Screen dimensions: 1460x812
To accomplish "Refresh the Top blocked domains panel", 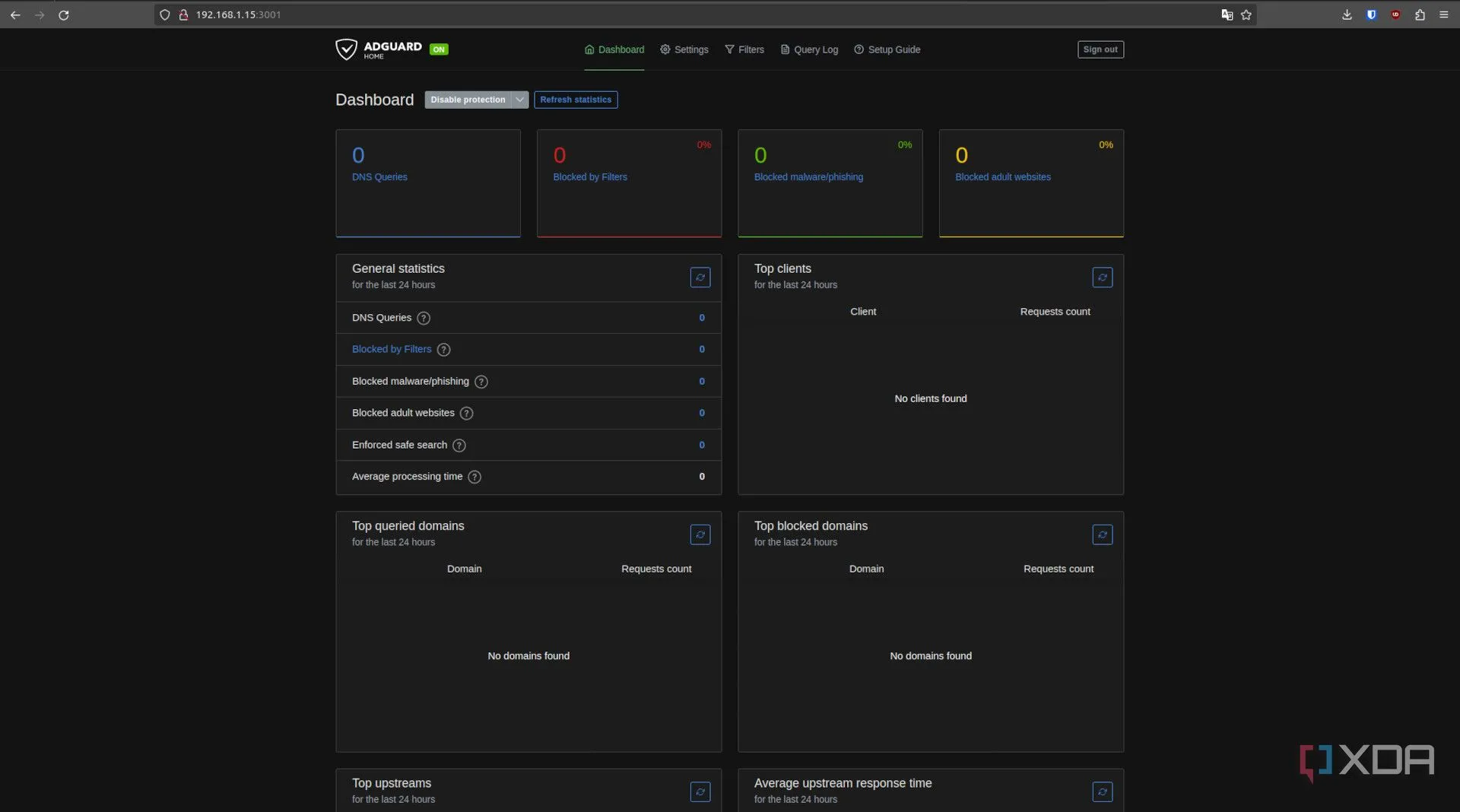I will pyautogui.click(x=1103, y=534).
